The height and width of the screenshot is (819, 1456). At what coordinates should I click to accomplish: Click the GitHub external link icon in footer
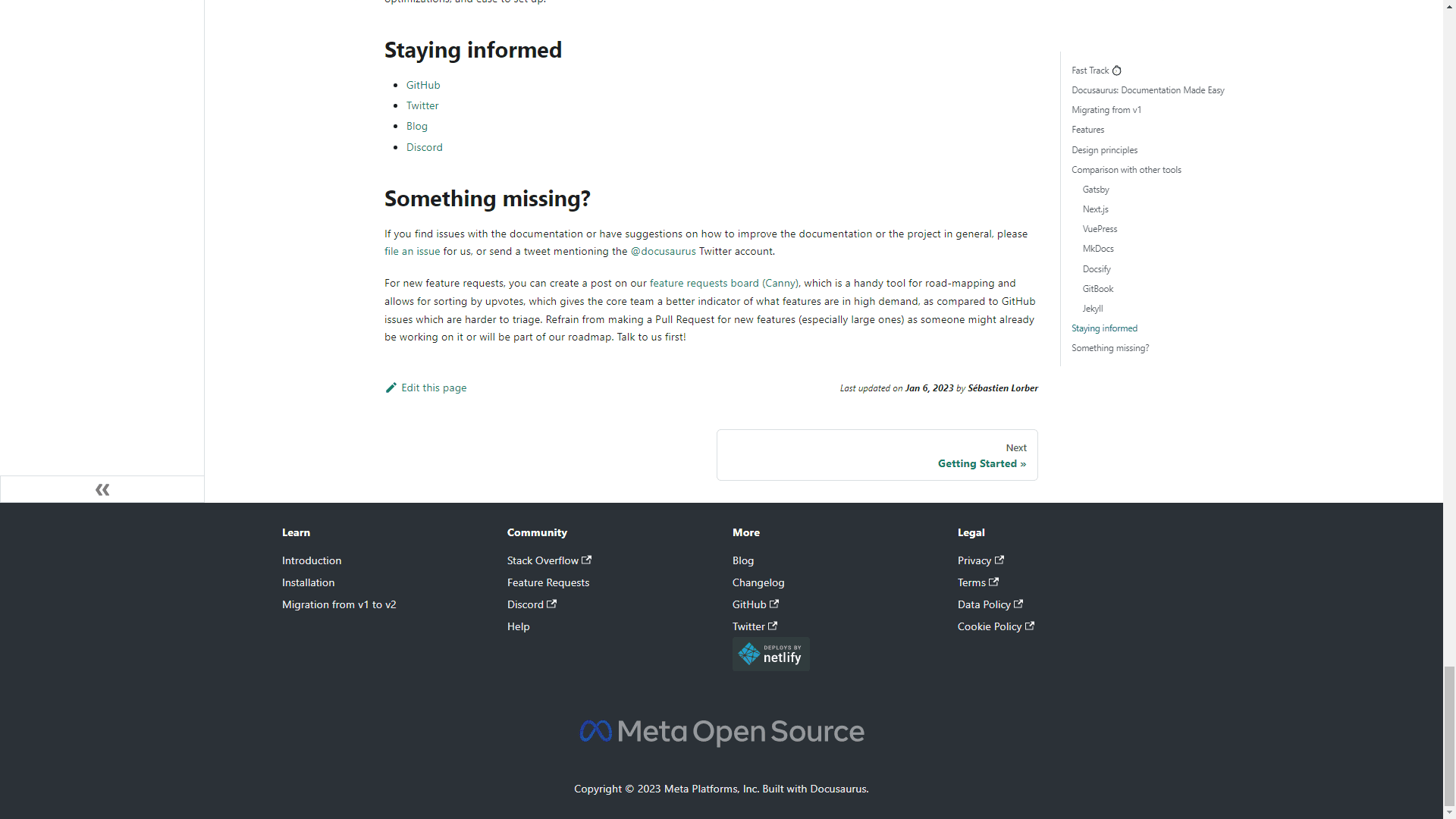[774, 603]
